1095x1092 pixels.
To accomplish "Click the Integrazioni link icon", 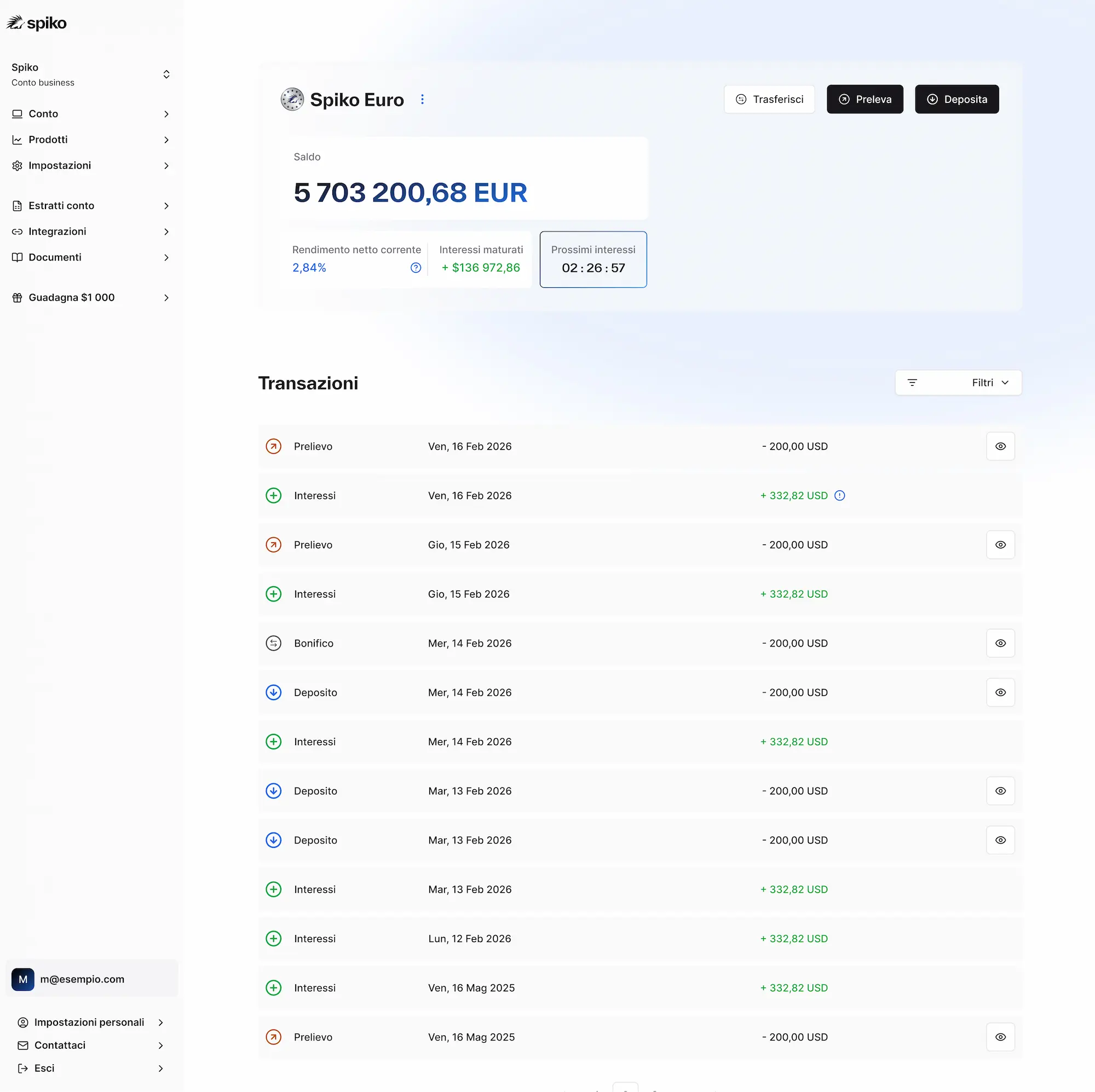I will (x=18, y=231).
